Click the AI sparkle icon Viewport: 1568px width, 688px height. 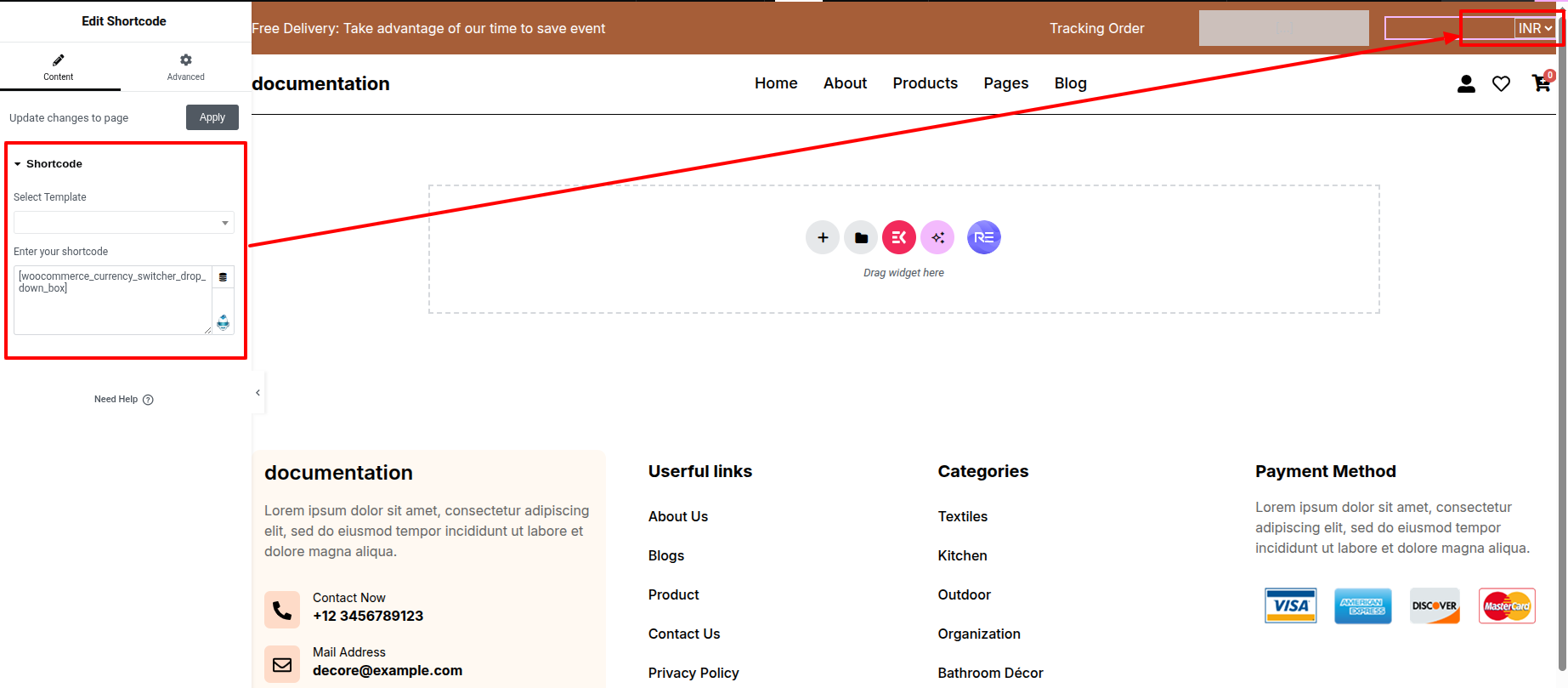pyautogui.click(x=937, y=237)
